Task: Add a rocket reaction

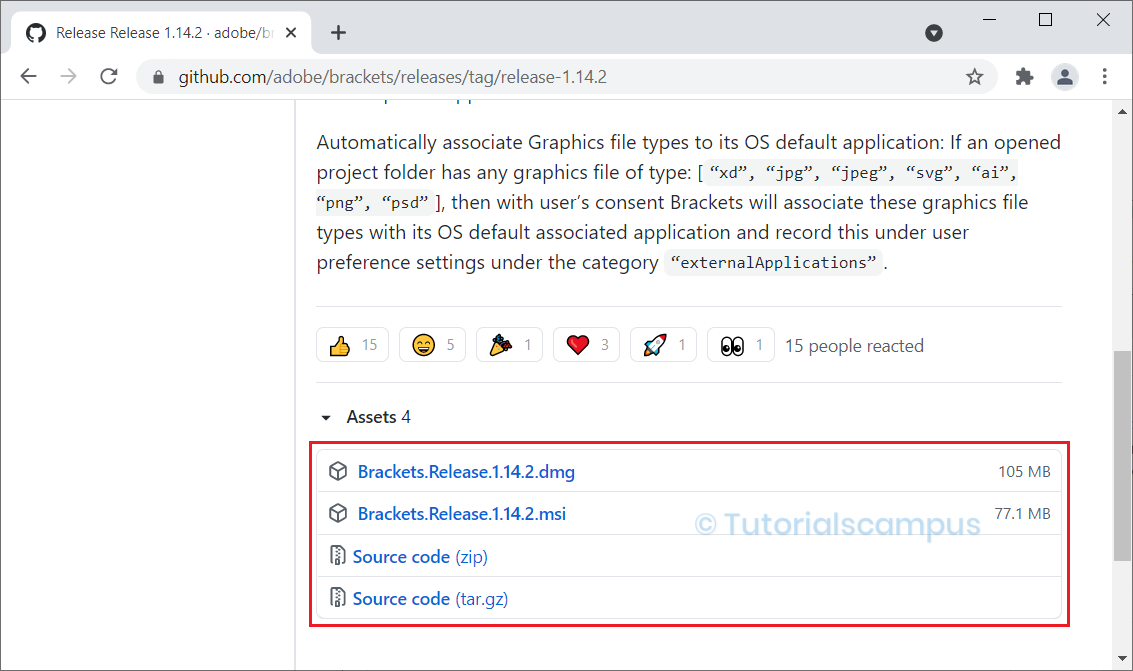Action: coord(663,345)
